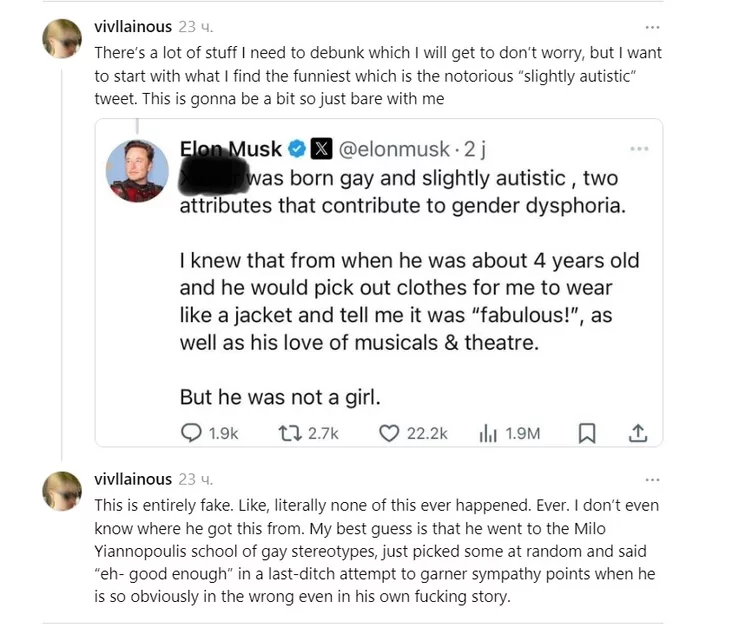Click the vivllainous username on the second post
This screenshot has width=732, height=628.
(x=133, y=480)
